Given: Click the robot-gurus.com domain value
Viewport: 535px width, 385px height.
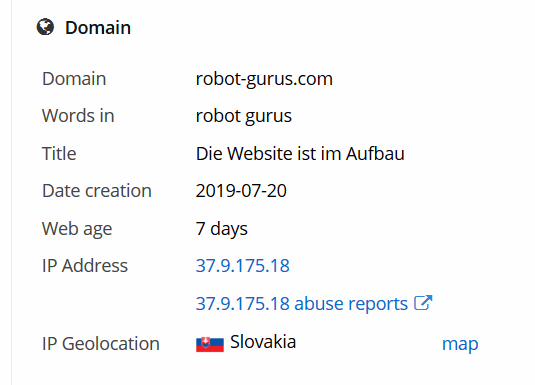Looking at the screenshot, I should tap(264, 79).
